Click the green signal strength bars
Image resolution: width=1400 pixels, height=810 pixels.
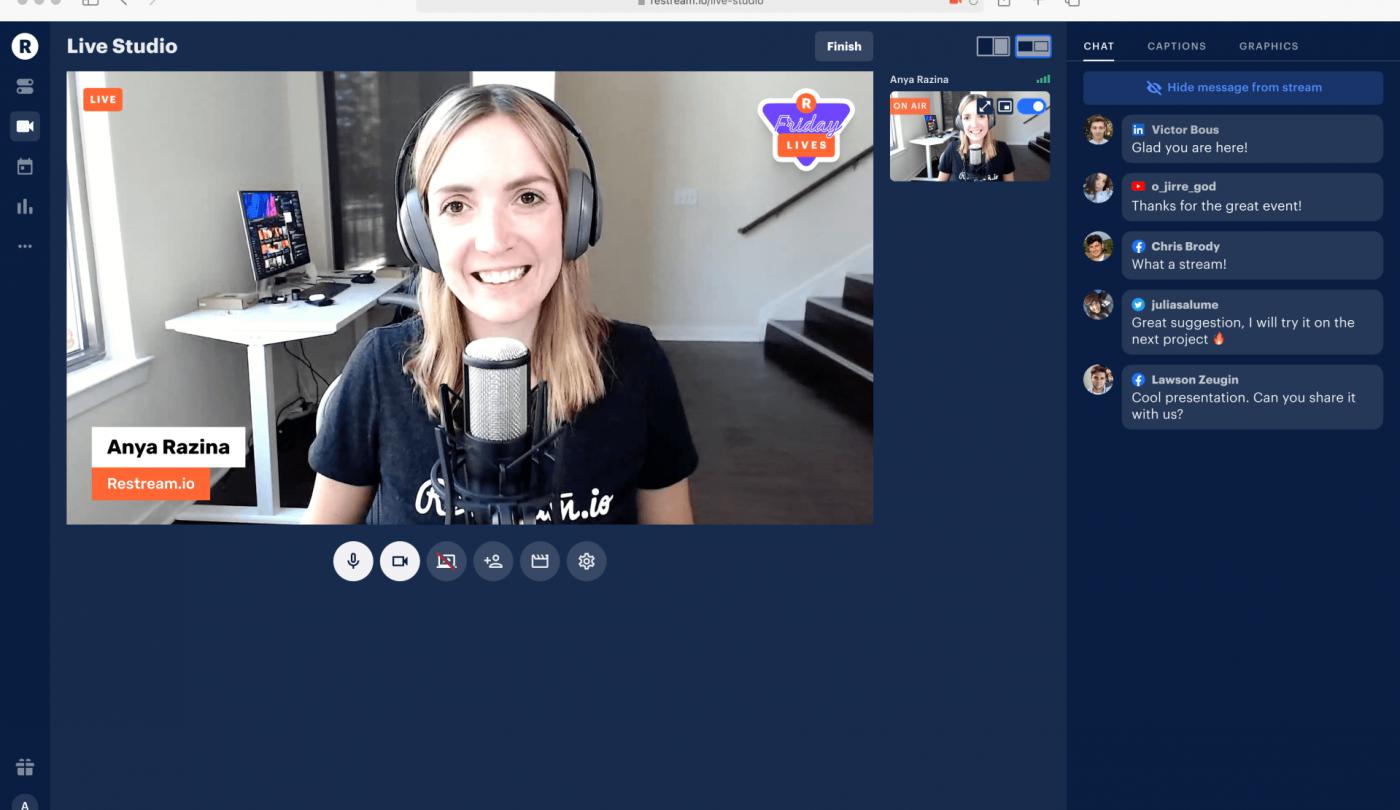(1043, 79)
